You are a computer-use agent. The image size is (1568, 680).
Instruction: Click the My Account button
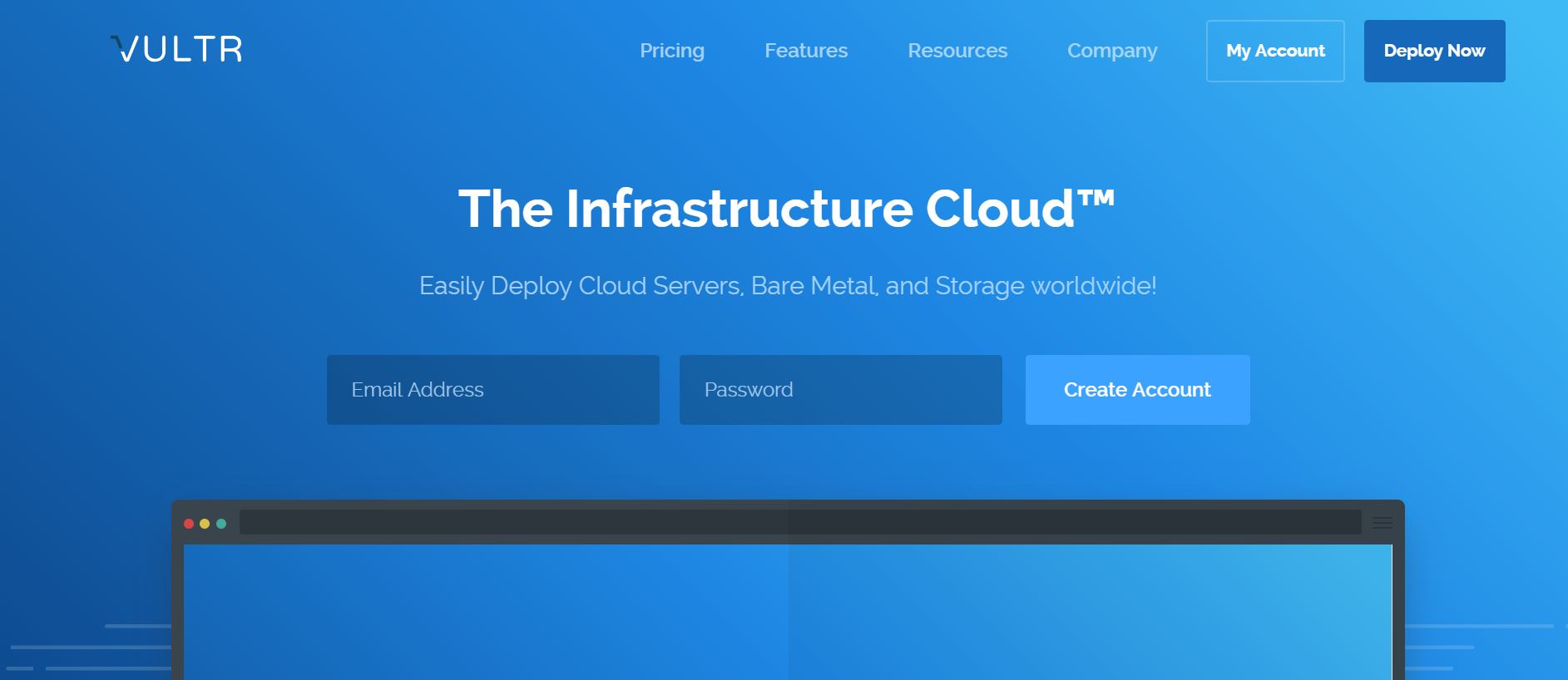click(1274, 51)
